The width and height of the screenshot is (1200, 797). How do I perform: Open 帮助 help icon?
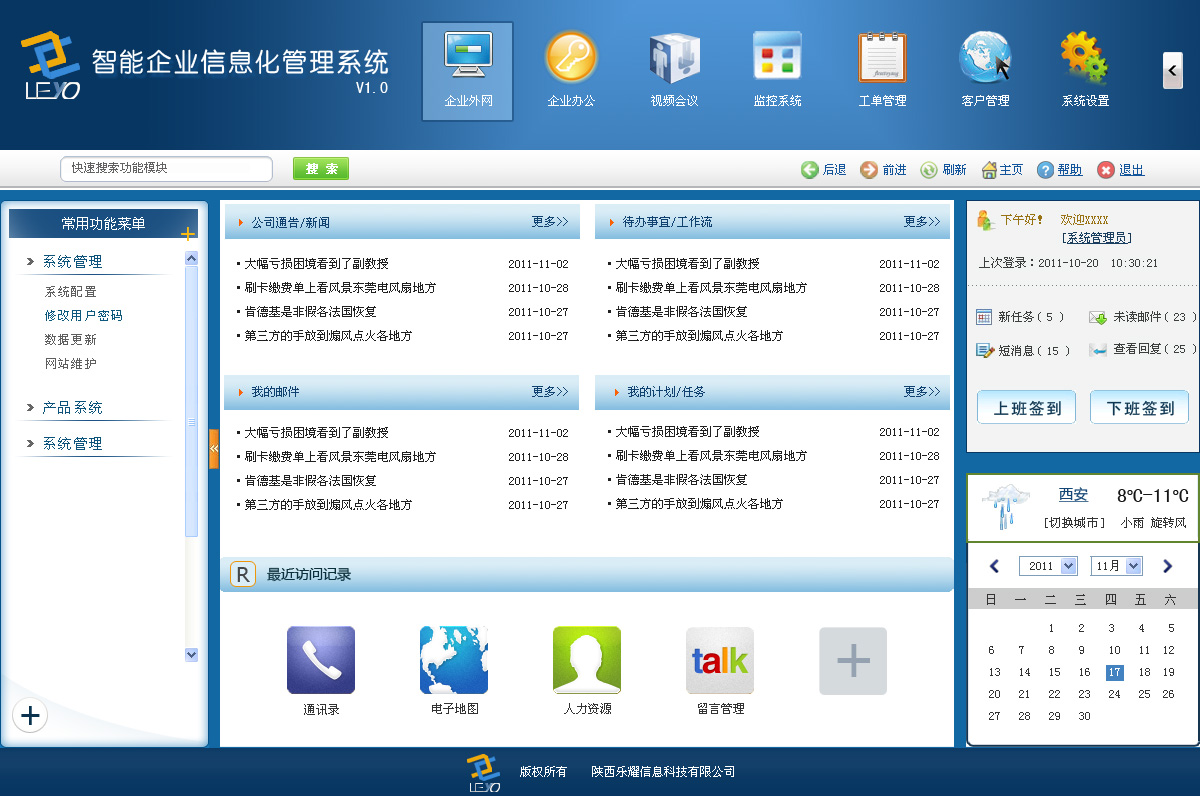click(x=1046, y=170)
